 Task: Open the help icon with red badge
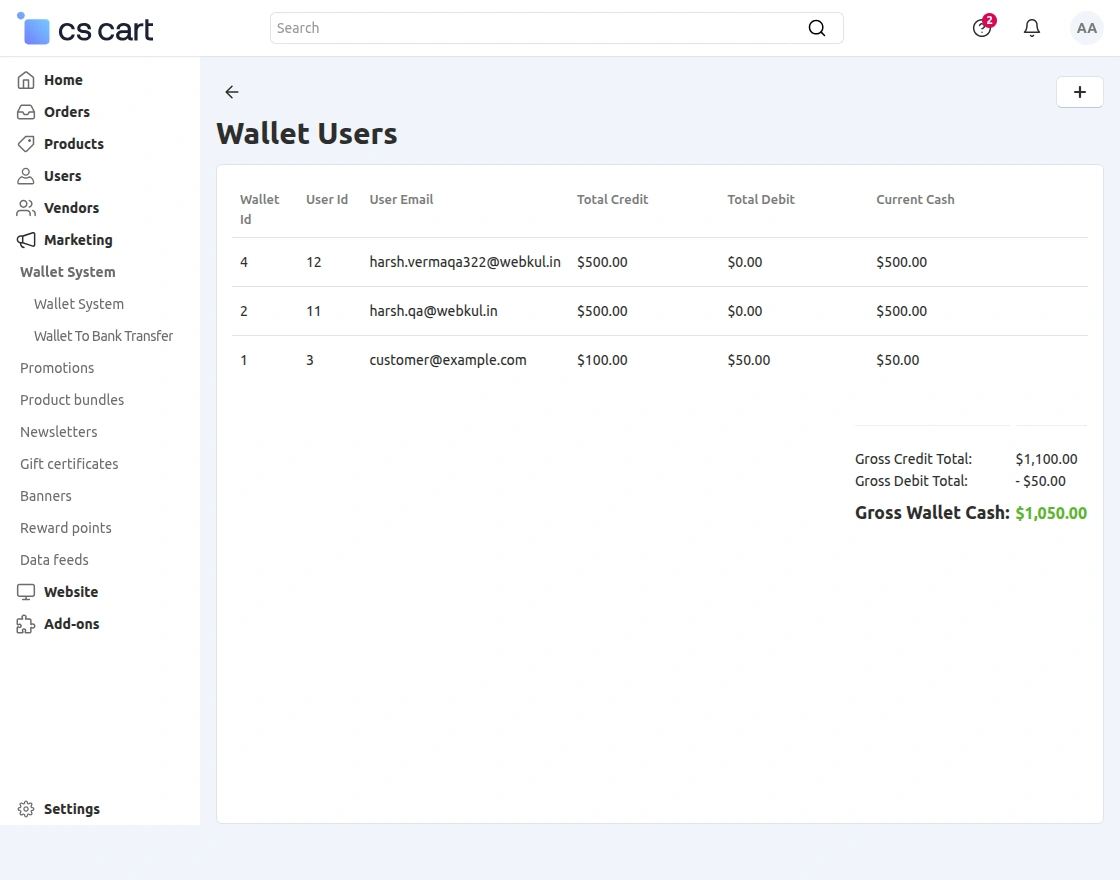981,28
